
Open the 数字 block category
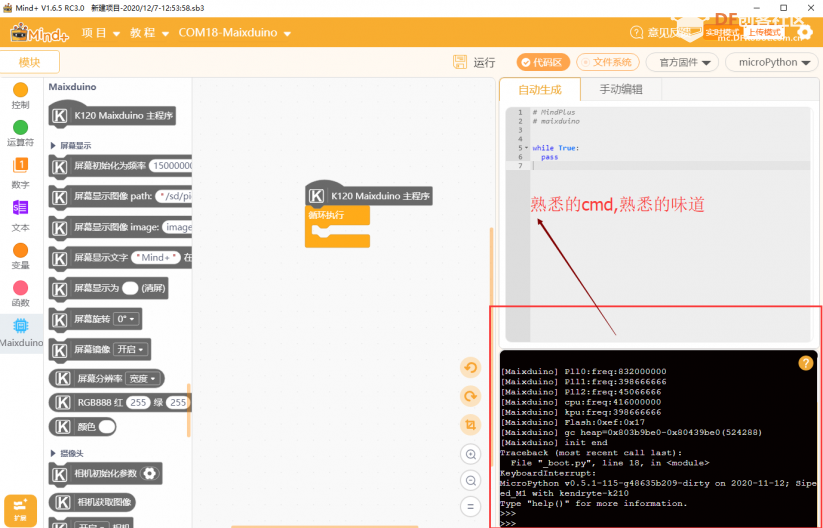(20, 173)
